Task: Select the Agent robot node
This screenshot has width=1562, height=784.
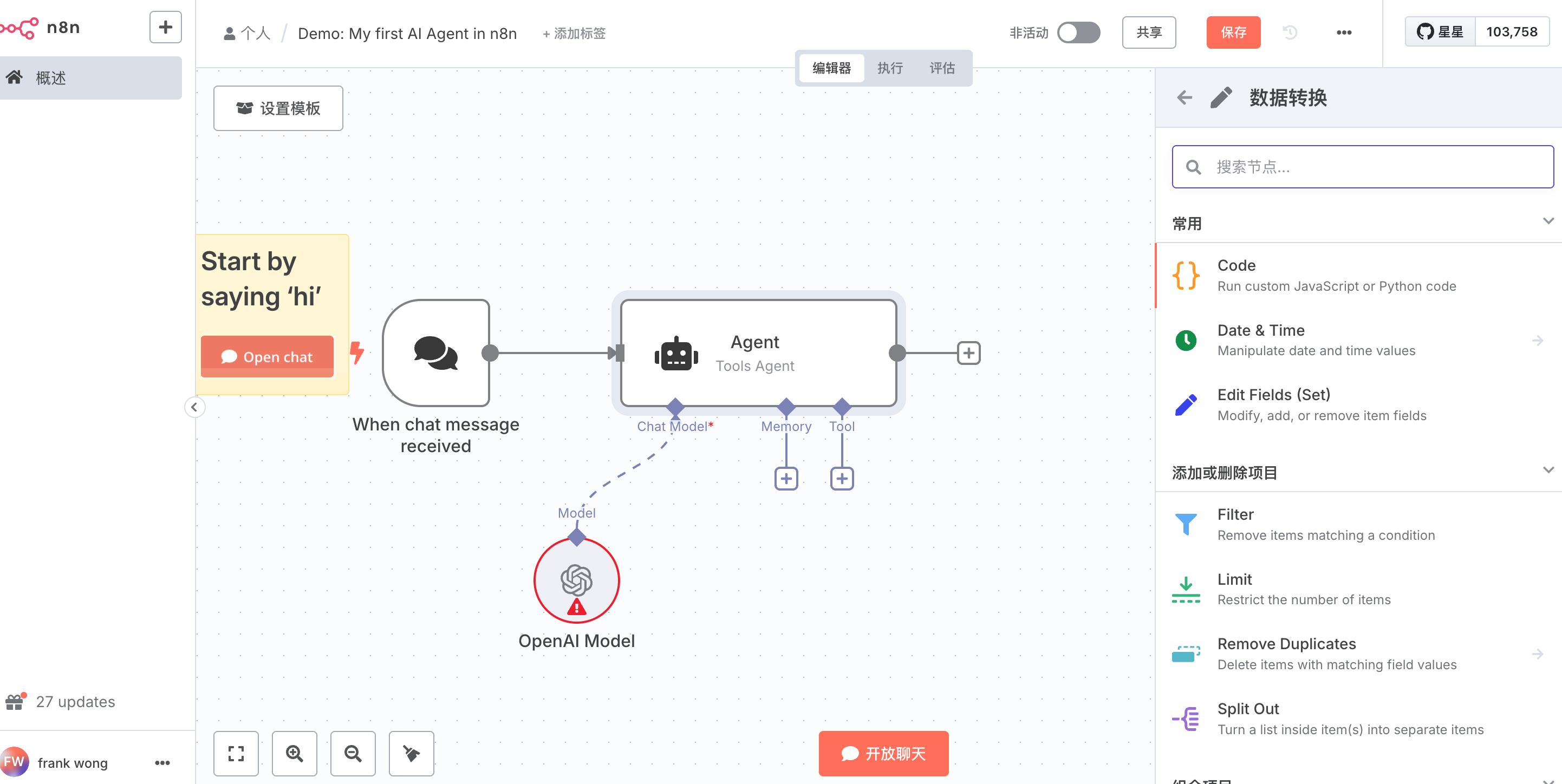Action: (759, 353)
